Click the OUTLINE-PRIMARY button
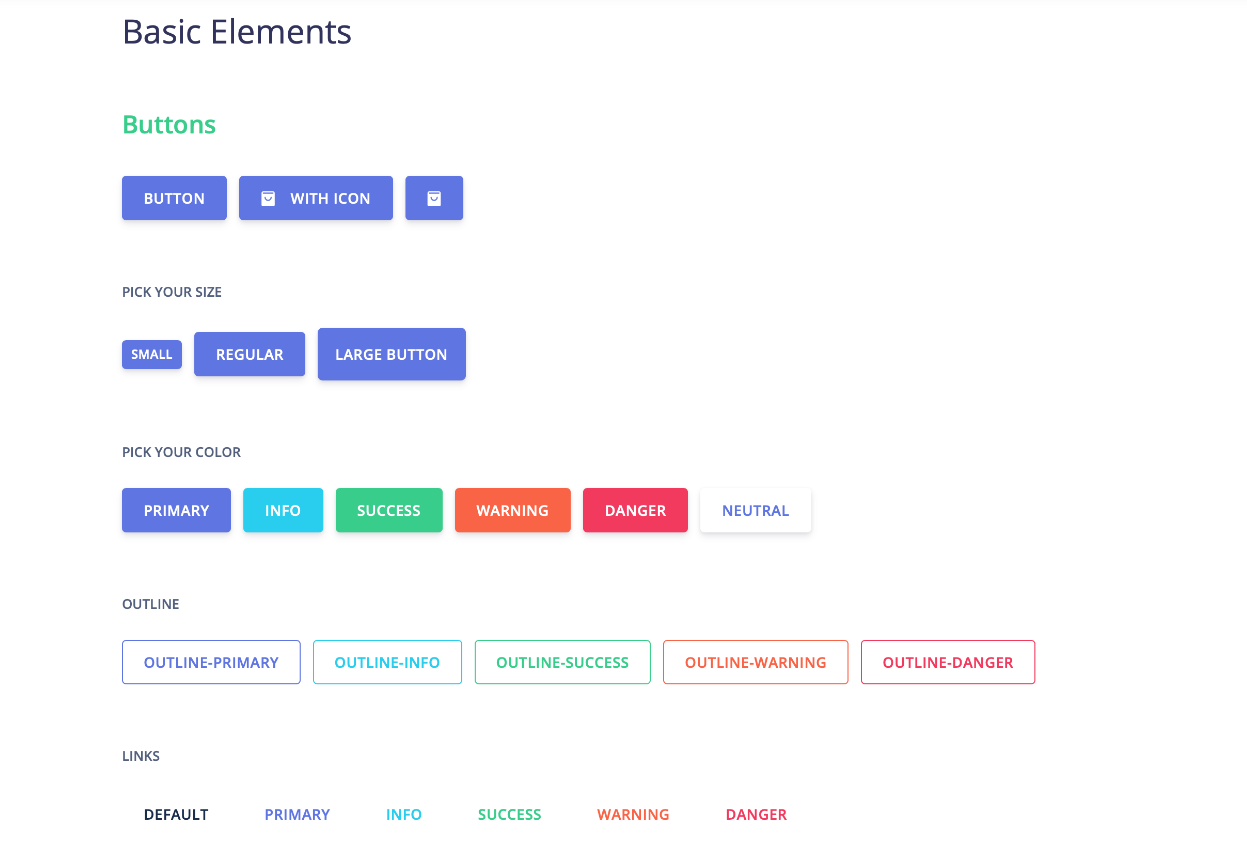1247x866 pixels. 211,662
